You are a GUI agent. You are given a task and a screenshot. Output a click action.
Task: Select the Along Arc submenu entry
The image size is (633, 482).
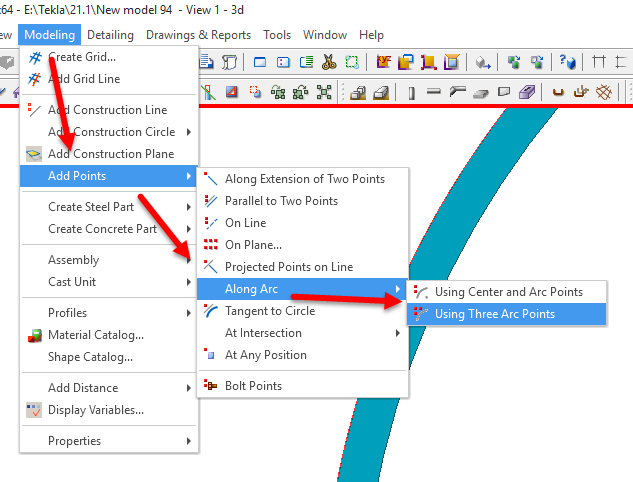pyautogui.click(x=303, y=289)
